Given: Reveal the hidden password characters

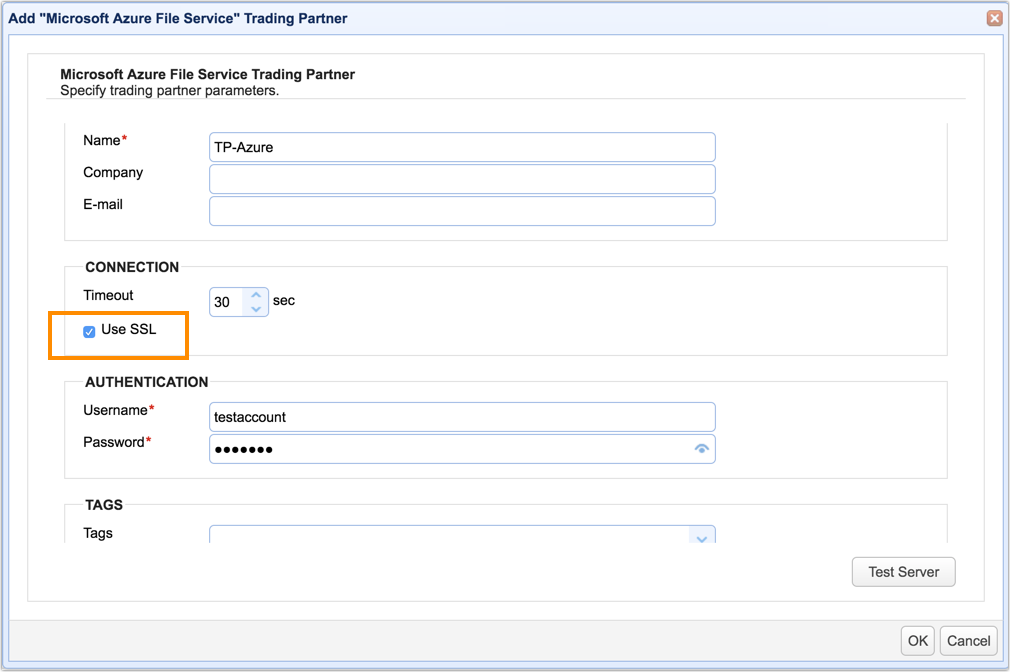Looking at the screenshot, I should tap(703, 449).
